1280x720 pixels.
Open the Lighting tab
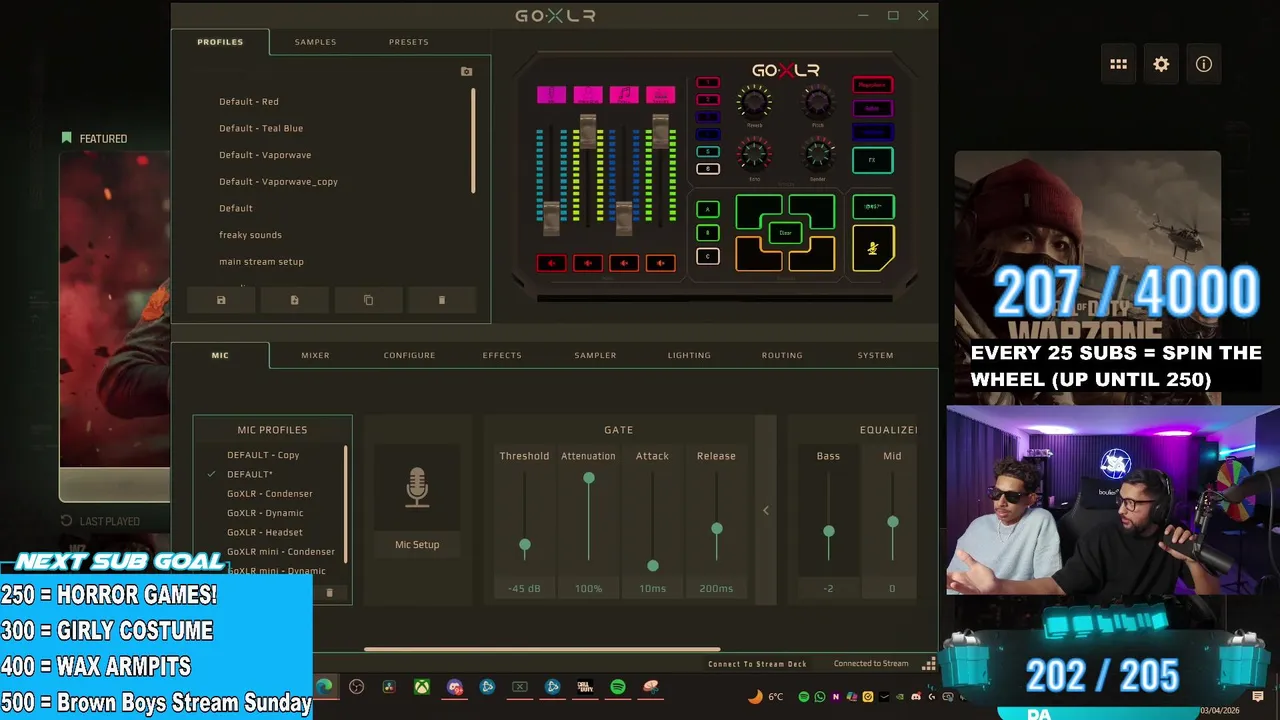[x=689, y=355]
